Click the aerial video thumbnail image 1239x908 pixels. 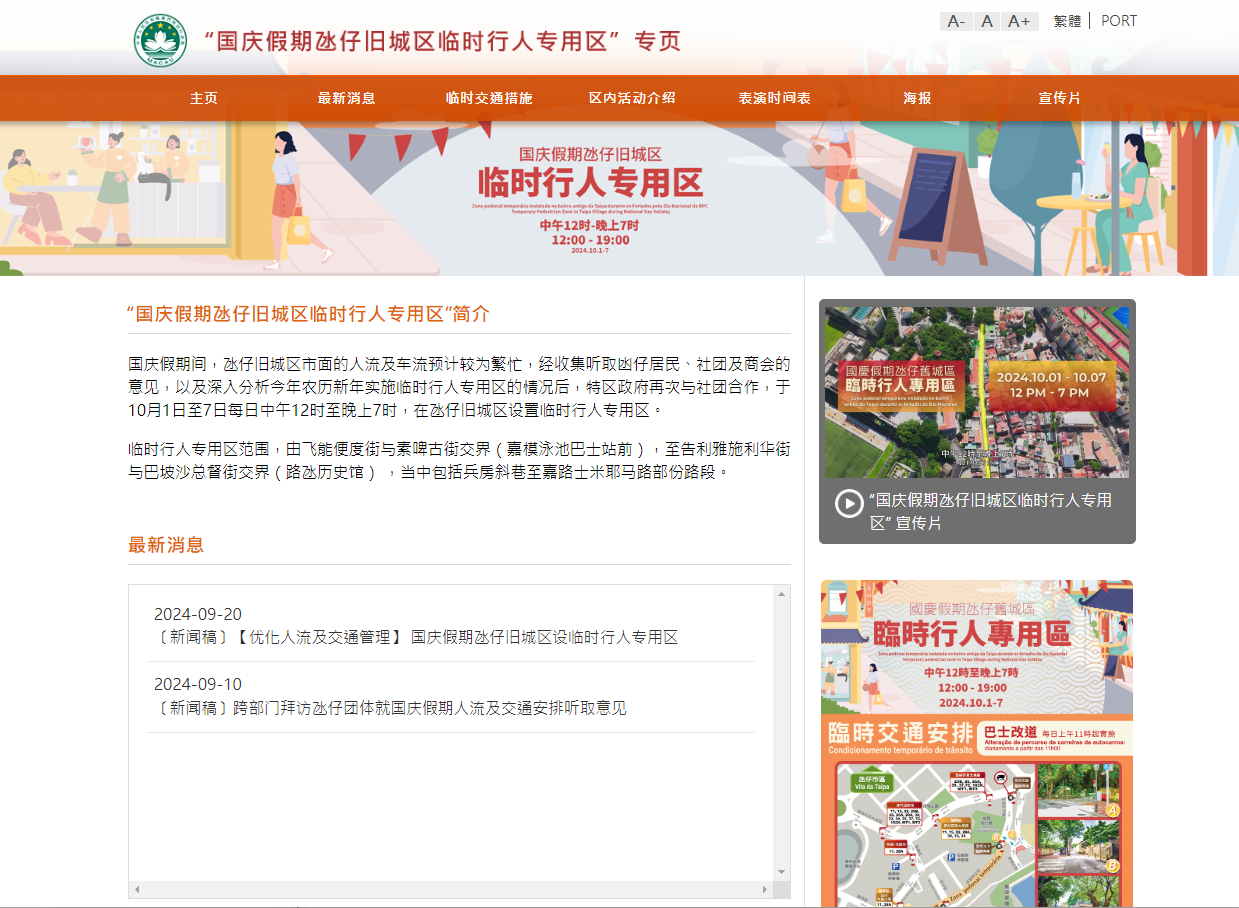pyautogui.click(x=977, y=392)
